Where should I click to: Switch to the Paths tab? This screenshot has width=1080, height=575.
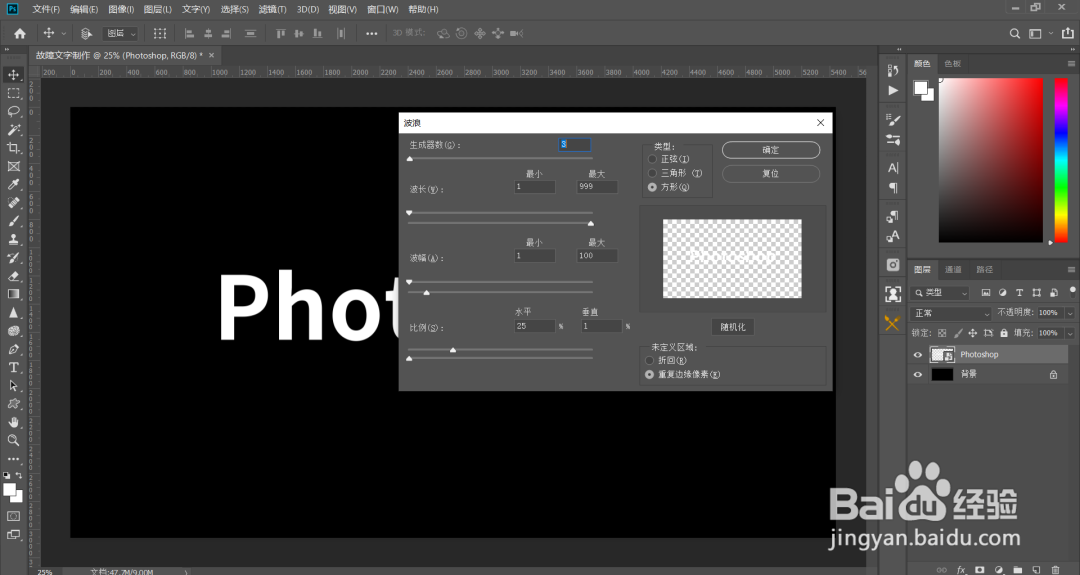click(x=985, y=269)
